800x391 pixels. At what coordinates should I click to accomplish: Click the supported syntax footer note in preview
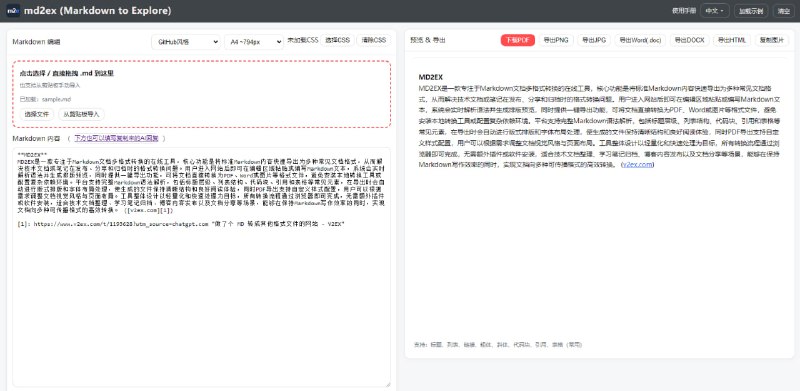pyautogui.click(x=497, y=345)
